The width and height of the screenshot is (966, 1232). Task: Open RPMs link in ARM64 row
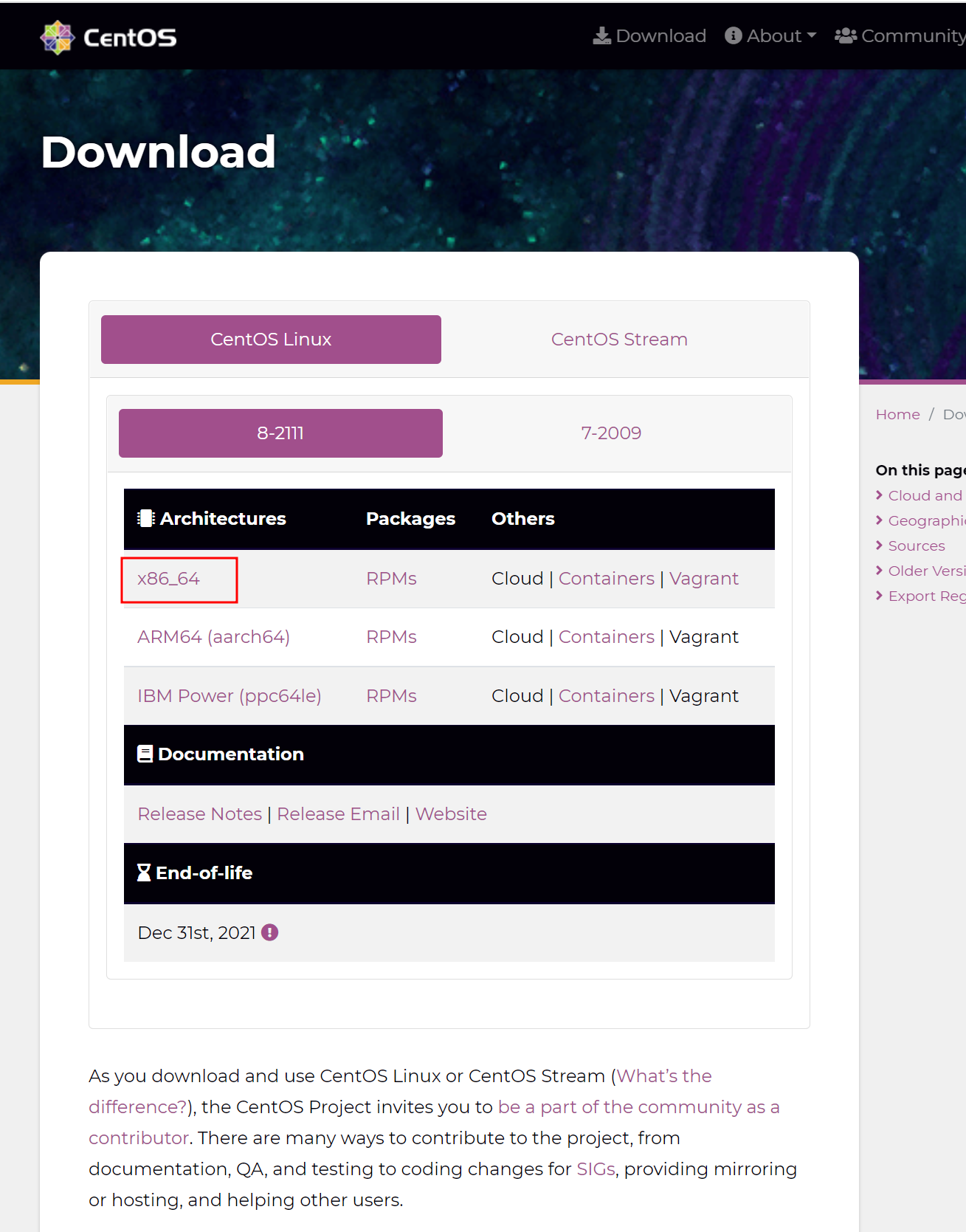click(x=391, y=637)
